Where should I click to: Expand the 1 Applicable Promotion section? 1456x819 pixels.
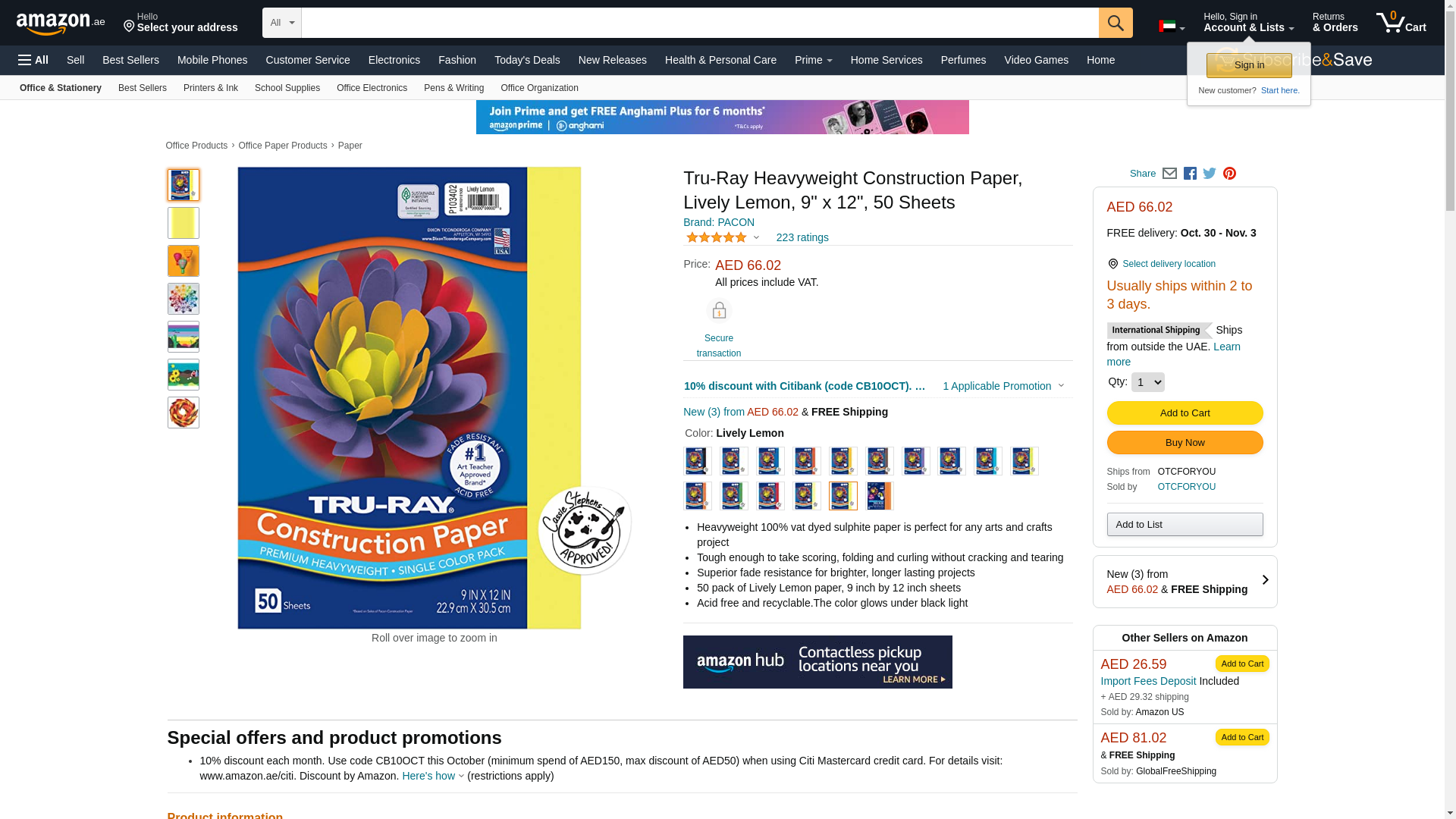coord(1003,386)
